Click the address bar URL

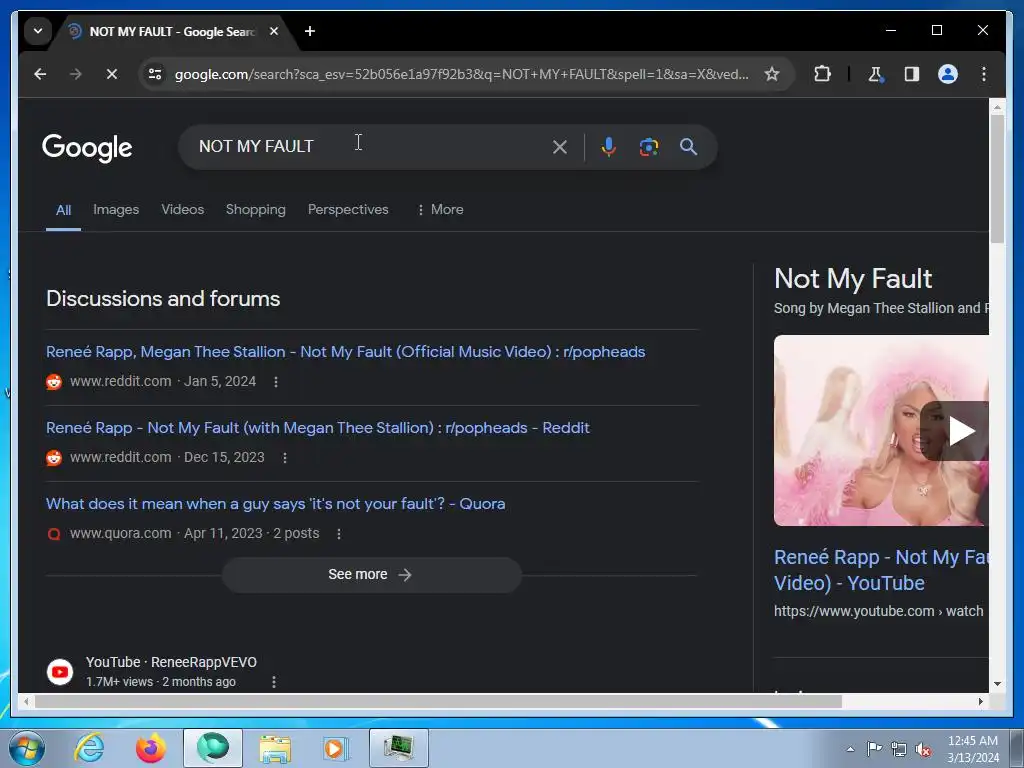pyautogui.click(x=461, y=74)
